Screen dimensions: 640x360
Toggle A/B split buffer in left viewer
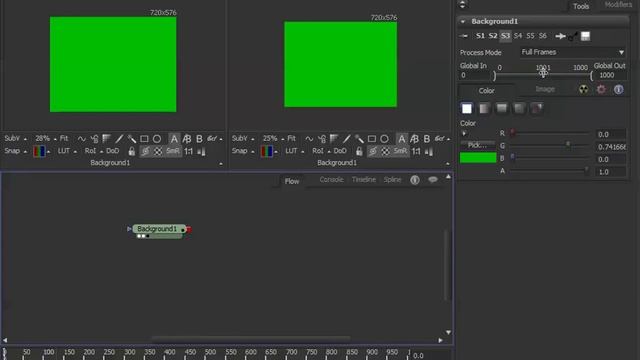pos(187,139)
